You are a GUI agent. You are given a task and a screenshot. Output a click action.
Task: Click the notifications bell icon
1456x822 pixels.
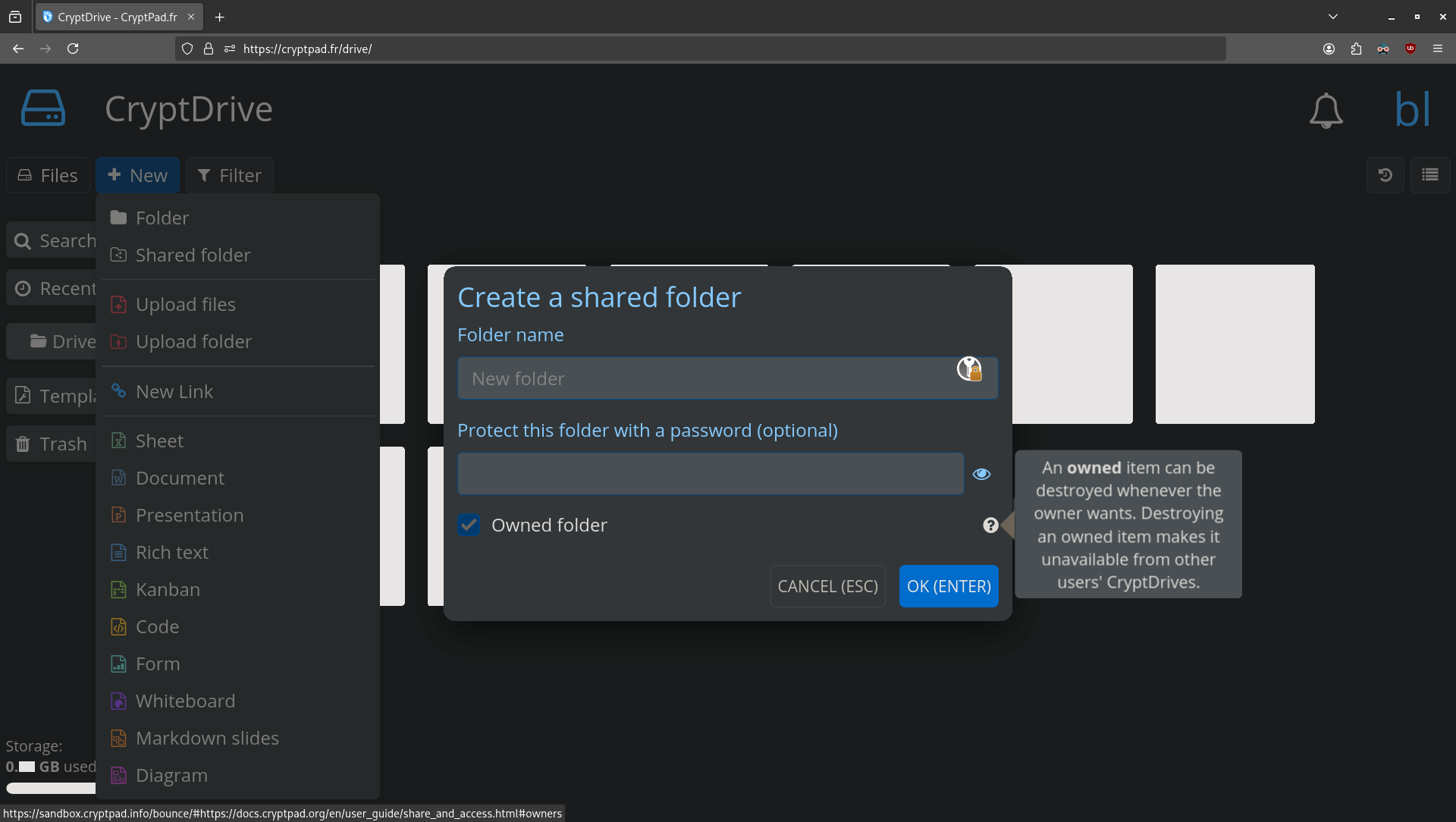point(1326,111)
